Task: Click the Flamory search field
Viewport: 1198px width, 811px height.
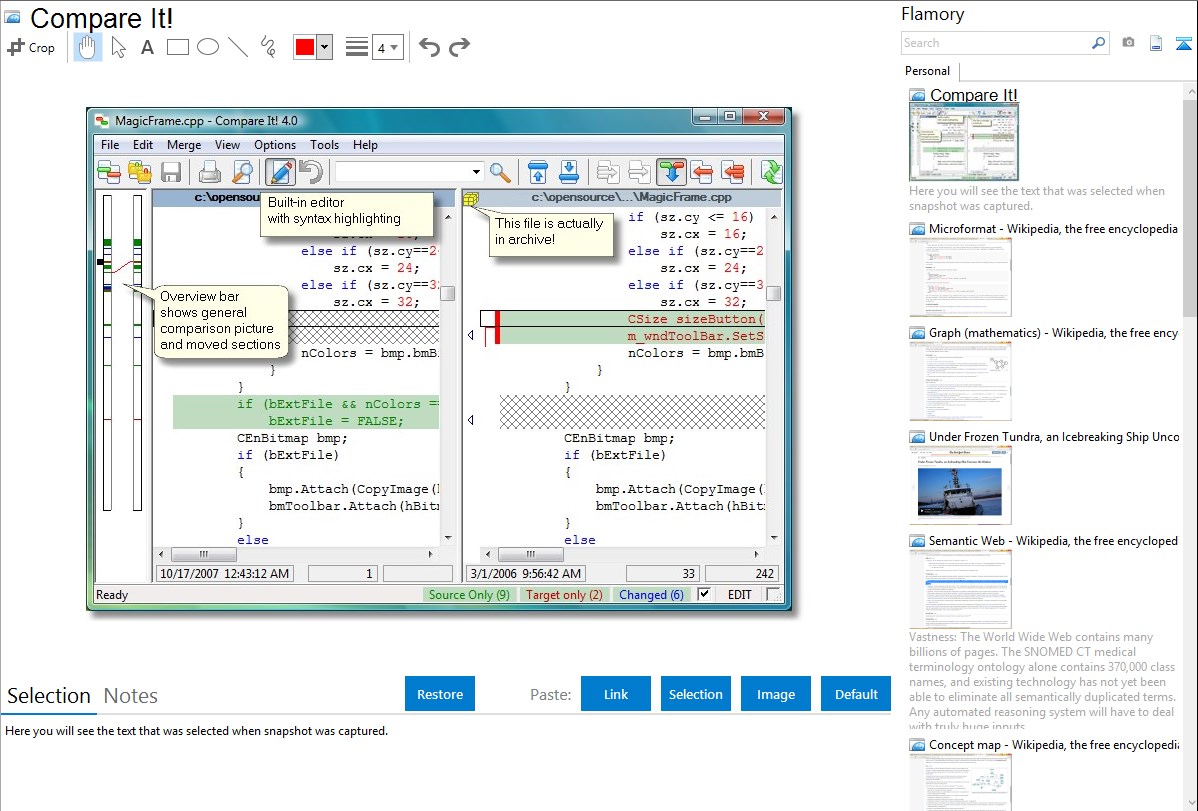Action: tap(996, 43)
